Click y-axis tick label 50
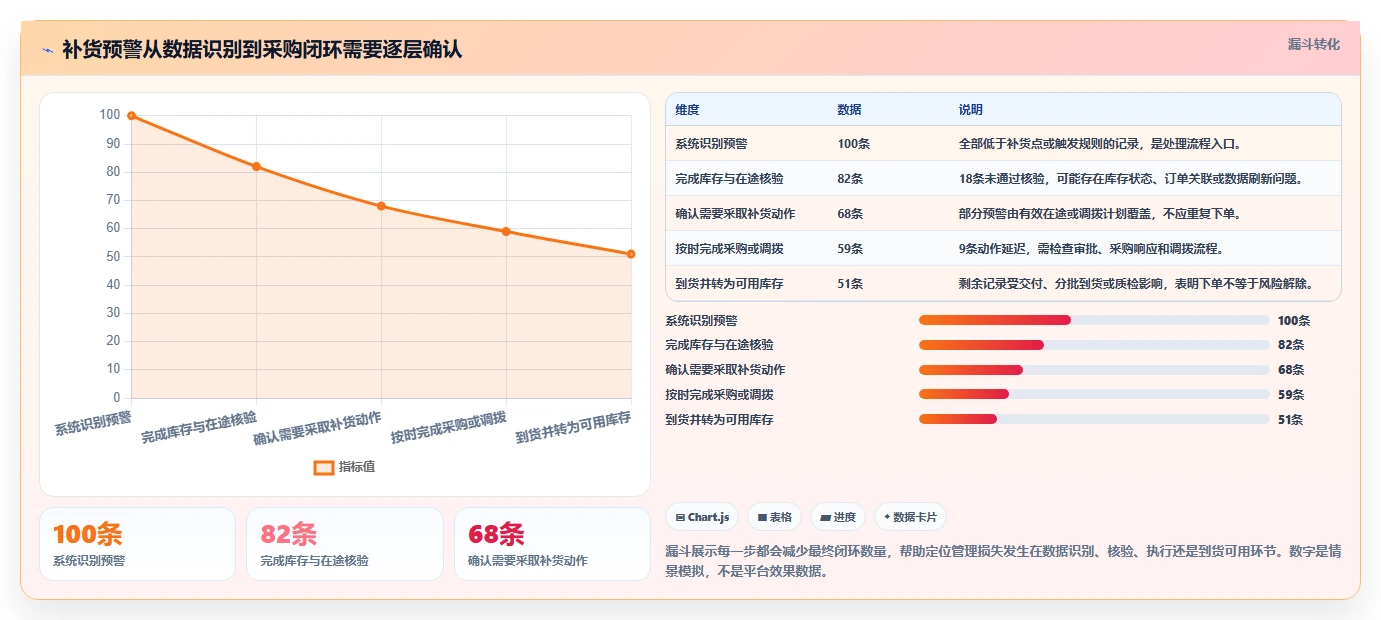Viewport: 1381px width, 620px height. [113, 257]
